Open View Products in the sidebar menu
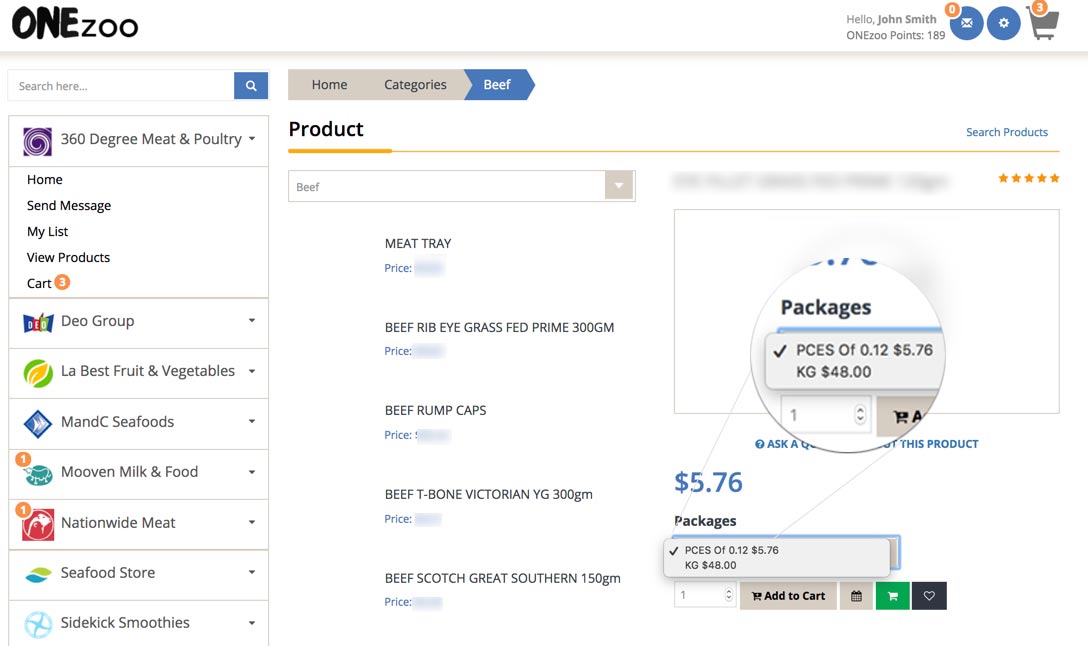This screenshot has height=646, width=1088. (68, 257)
